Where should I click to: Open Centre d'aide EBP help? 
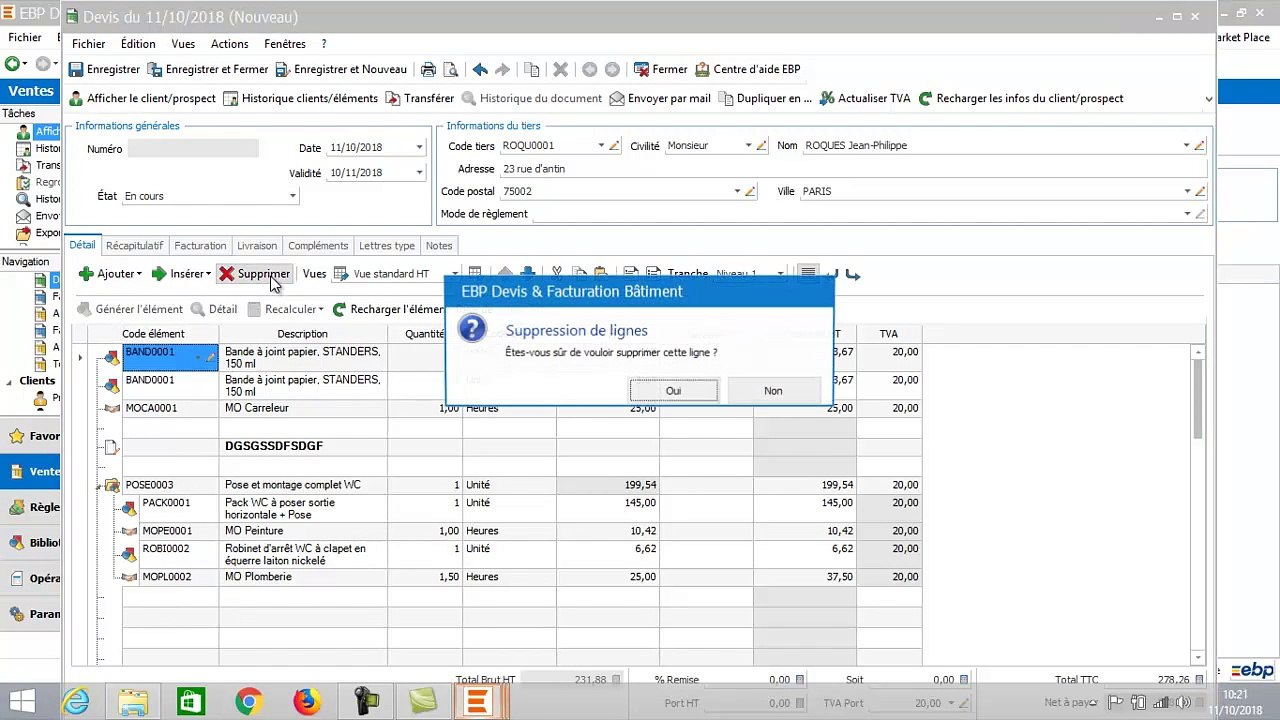click(x=746, y=70)
